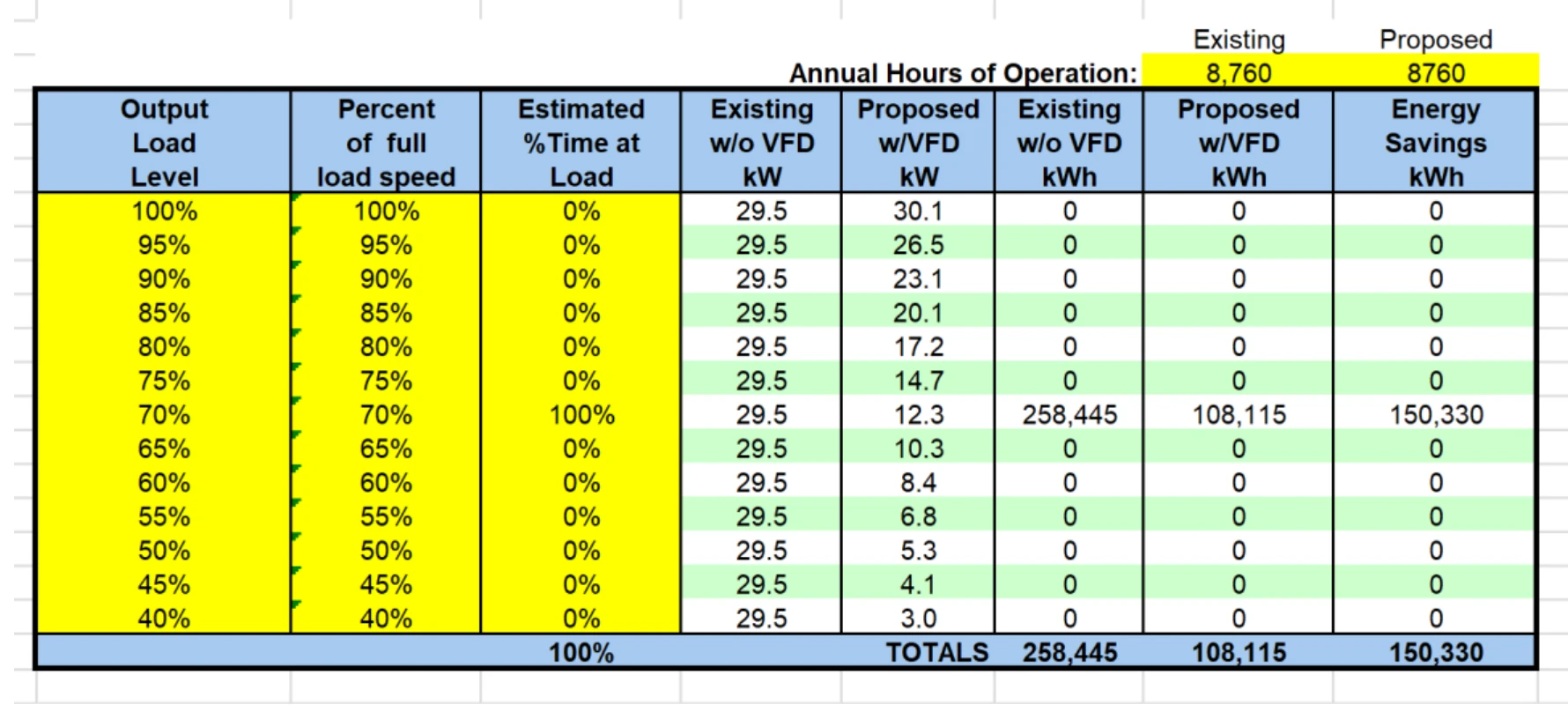
Task: Click the Percent of full load speed header
Action: 386,142
